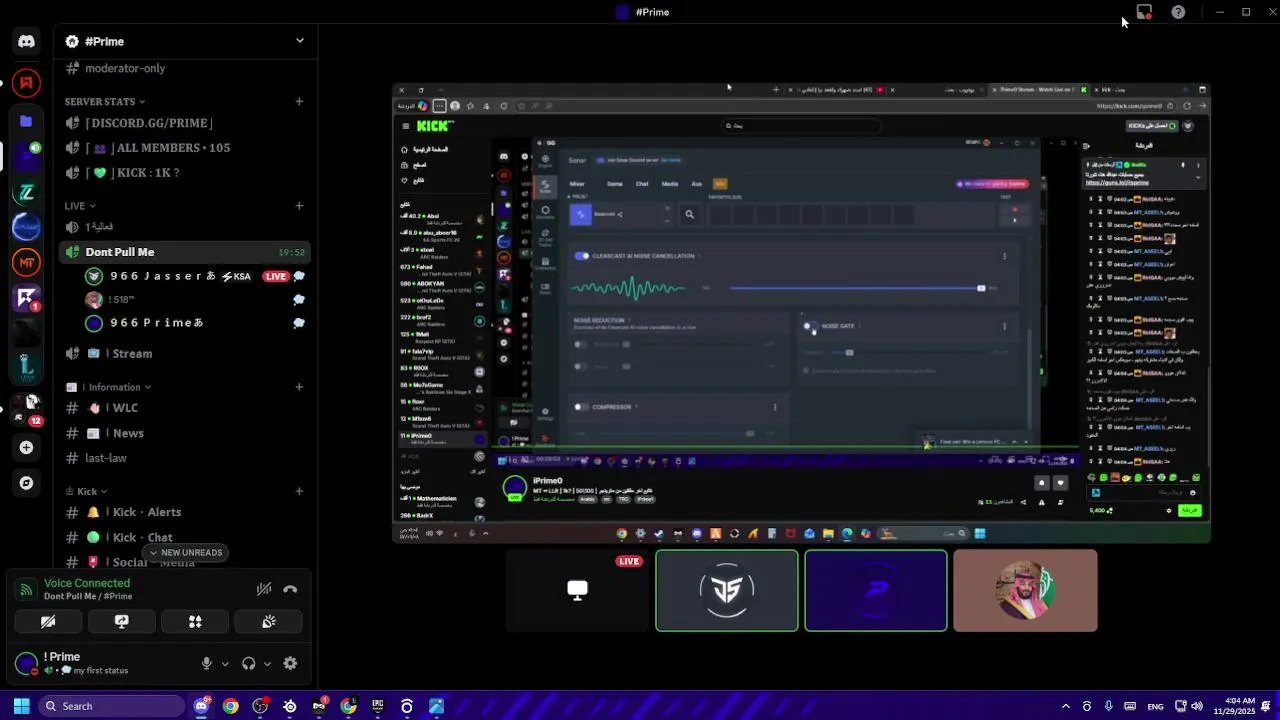Open chat bubble icon next to 966 Jasser
Image resolution: width=1280 pixels, height=720 pixels.
point(298,276)
